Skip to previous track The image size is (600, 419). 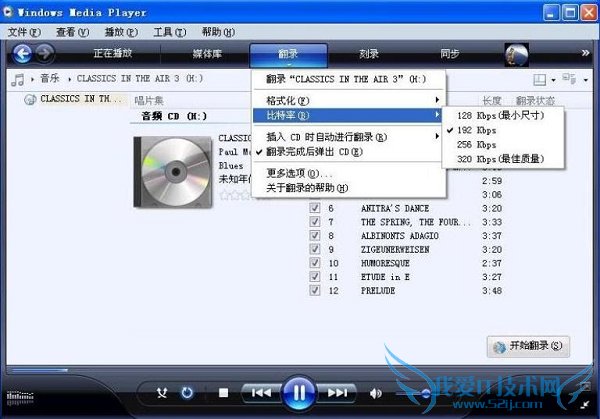click(x=261, y=393)
